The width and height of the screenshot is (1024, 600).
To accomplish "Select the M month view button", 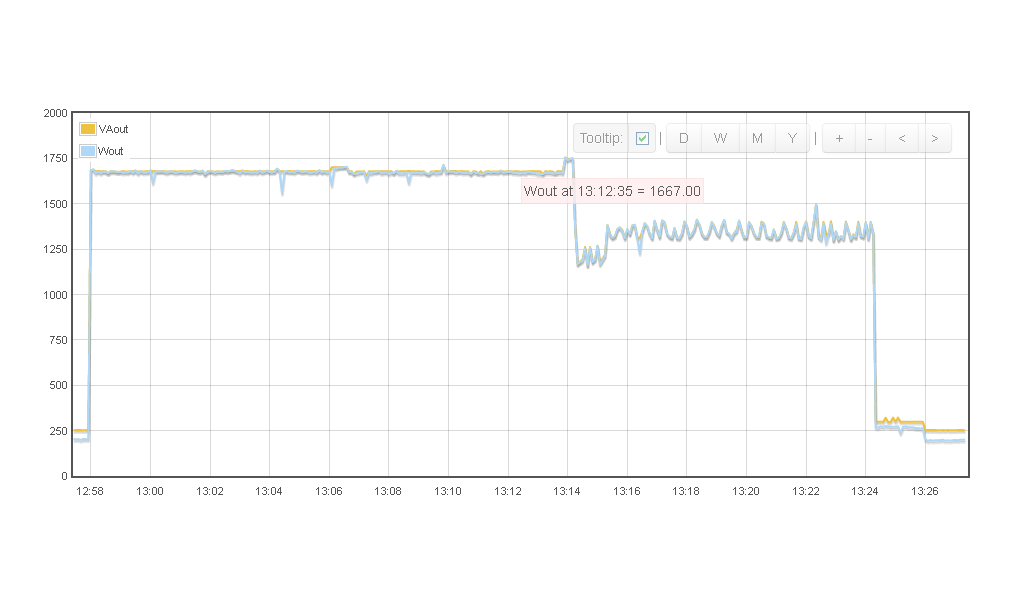I will [757, 138].
